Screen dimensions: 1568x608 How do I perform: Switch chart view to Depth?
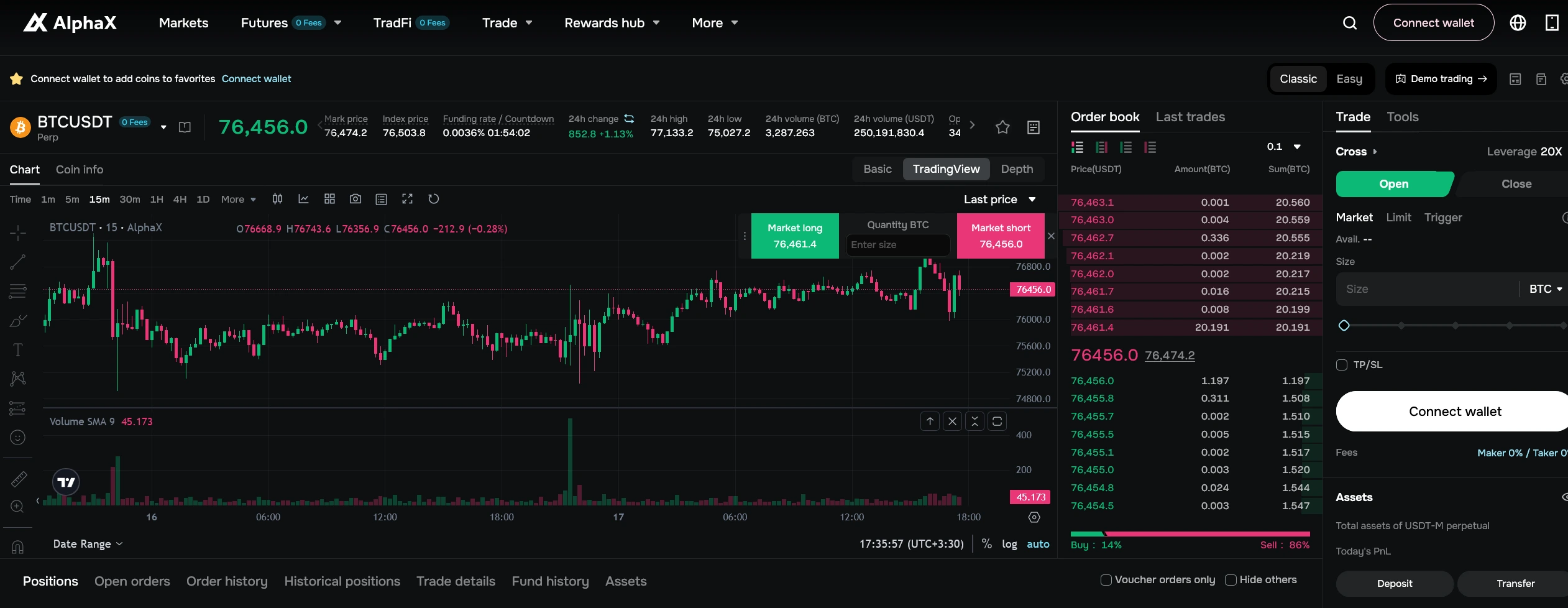1017,169
